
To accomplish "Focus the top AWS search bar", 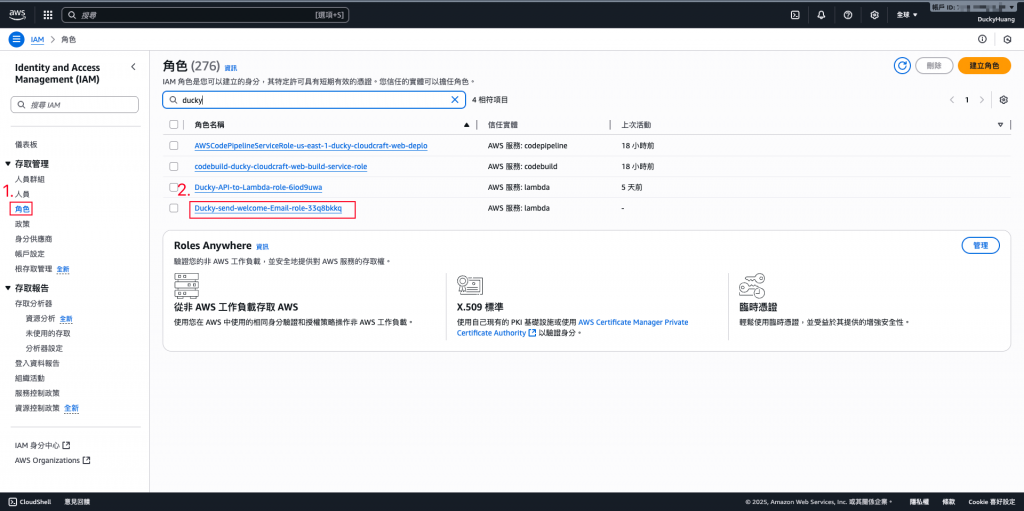I will [x=206, y=14].
